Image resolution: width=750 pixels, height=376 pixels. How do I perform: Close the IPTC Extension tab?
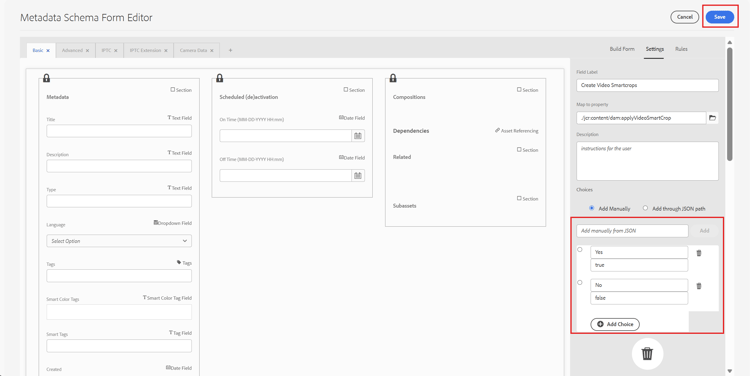point(166,50)
